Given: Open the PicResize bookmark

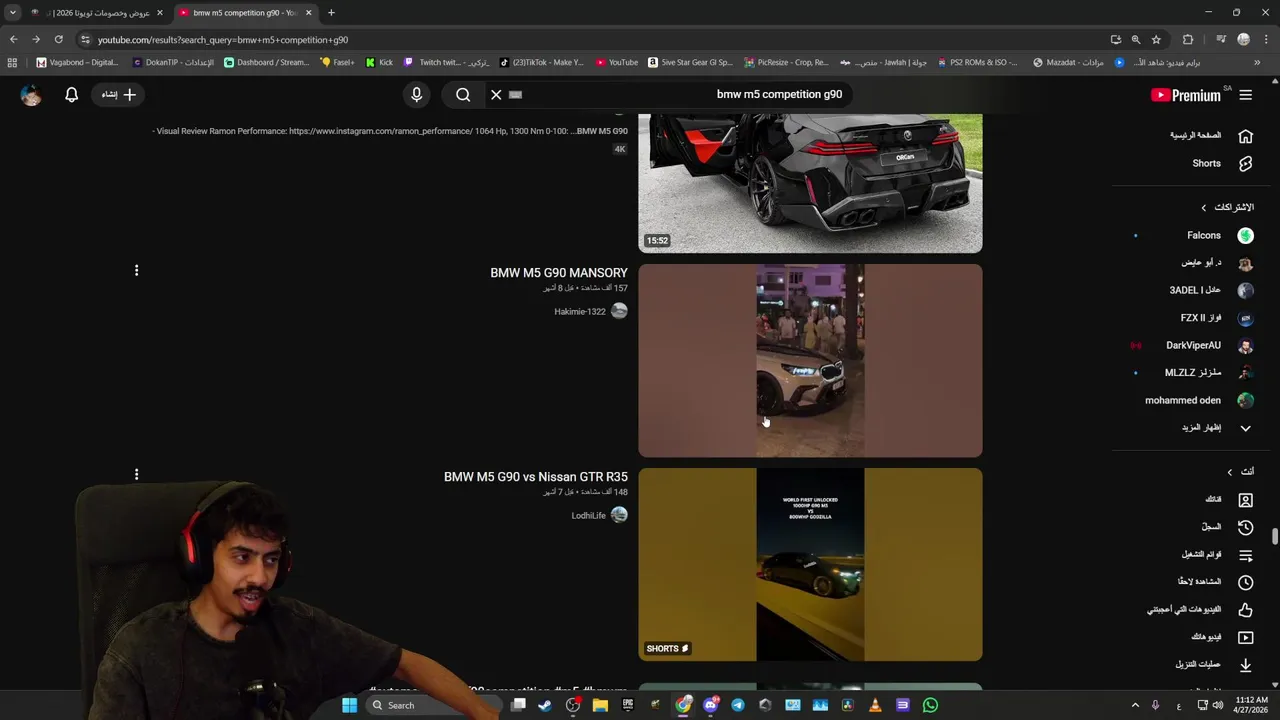Looking at the screenshot, I should coord(785,62).
